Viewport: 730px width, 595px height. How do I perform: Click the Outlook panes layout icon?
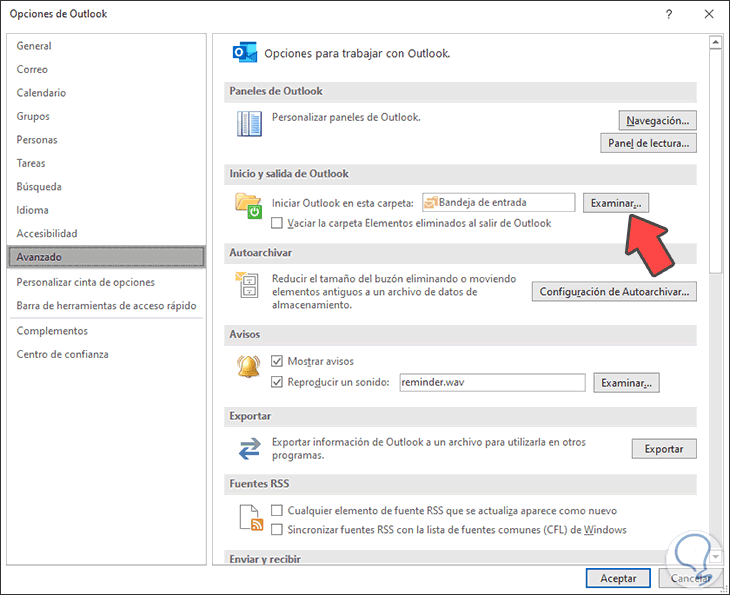249,124
